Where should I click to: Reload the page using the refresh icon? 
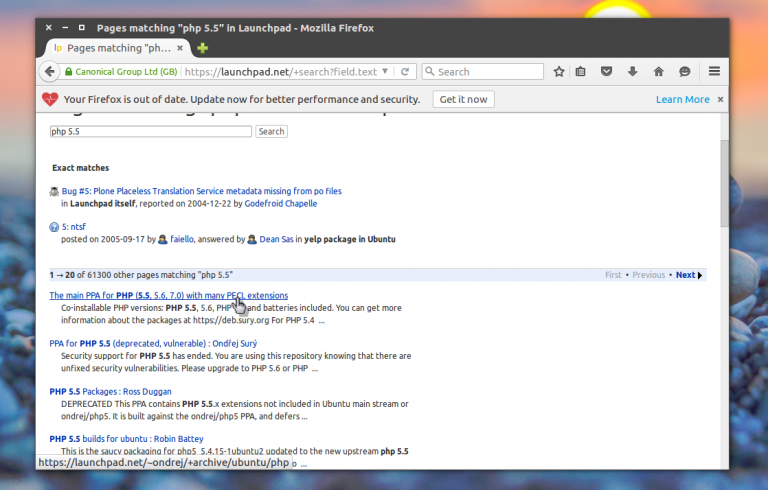pos(405,72)
